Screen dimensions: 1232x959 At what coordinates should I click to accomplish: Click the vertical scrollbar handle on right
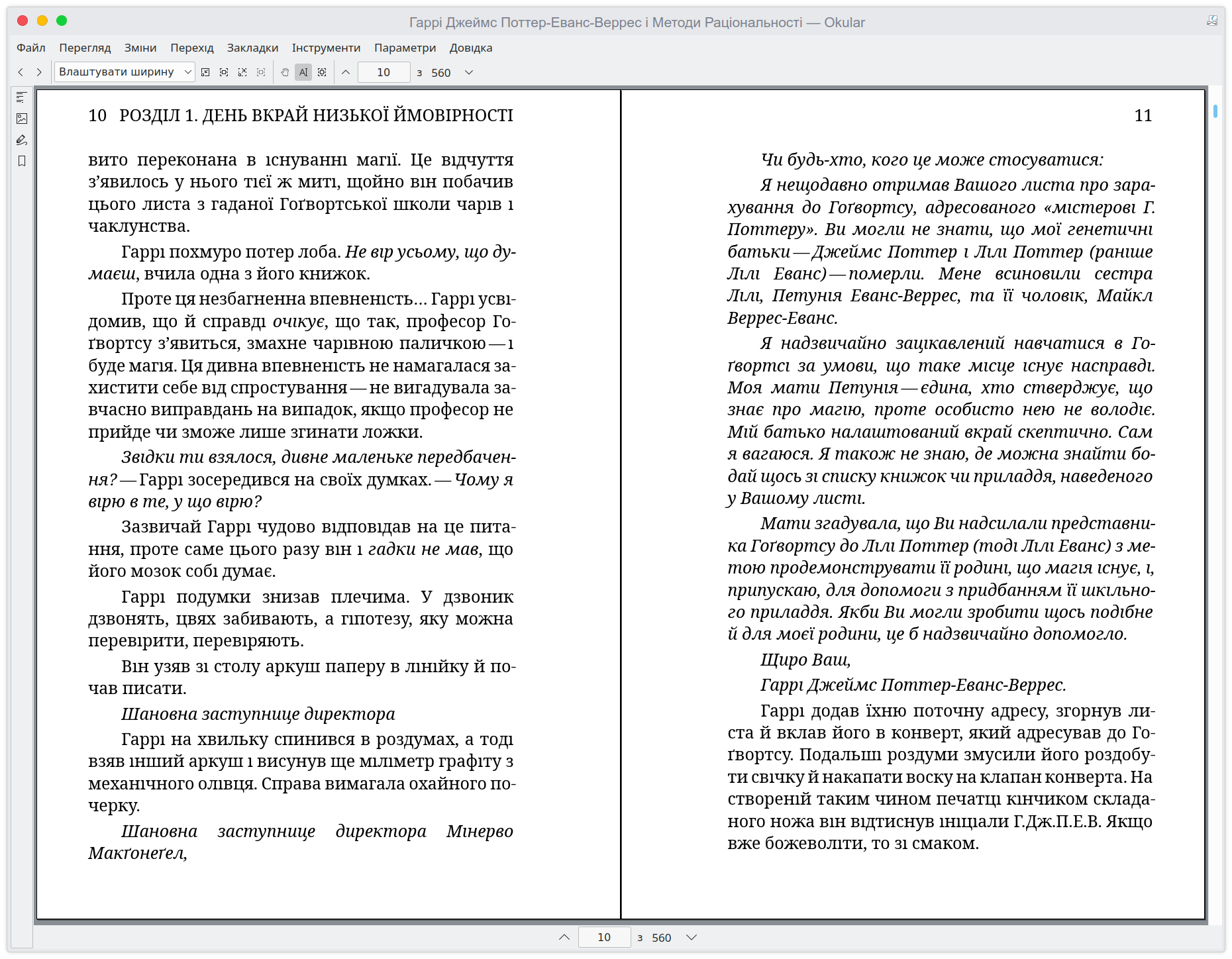[x=1215, y=111]
